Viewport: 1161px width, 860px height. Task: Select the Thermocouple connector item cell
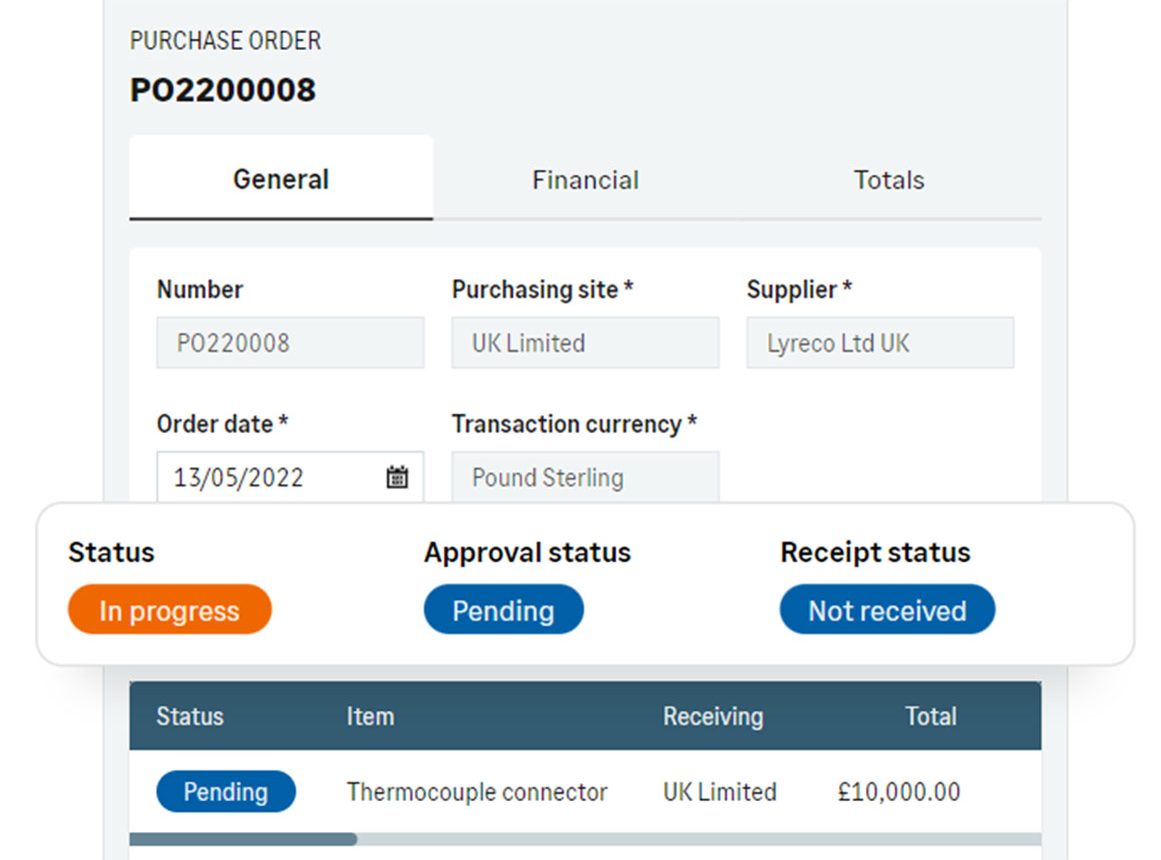pyautogui.click(x=477, y=792)
